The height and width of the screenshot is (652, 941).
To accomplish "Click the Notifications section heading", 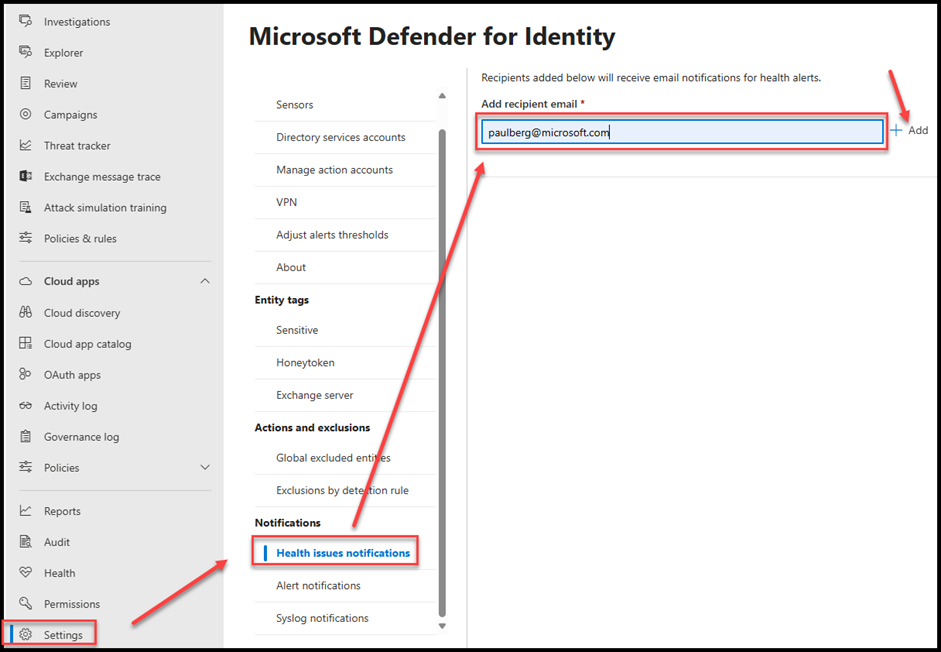I will coord(287,522).
